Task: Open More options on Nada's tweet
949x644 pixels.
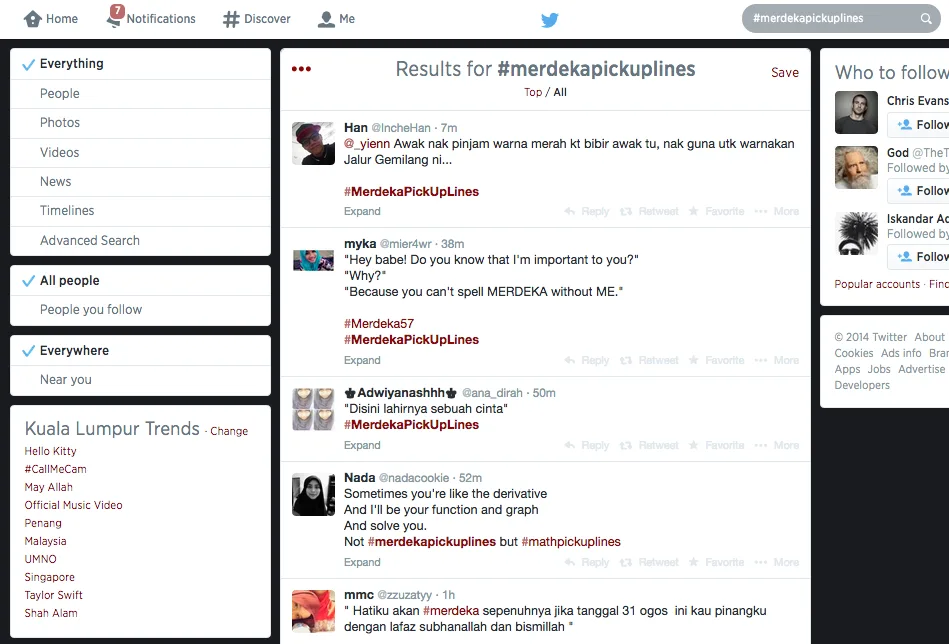Action: click(777, 563)
